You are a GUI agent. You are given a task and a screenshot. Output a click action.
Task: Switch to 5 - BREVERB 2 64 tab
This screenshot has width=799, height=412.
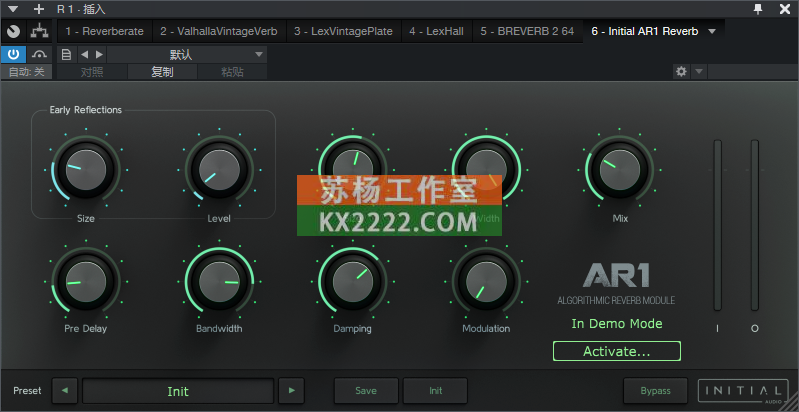[527, 32]
